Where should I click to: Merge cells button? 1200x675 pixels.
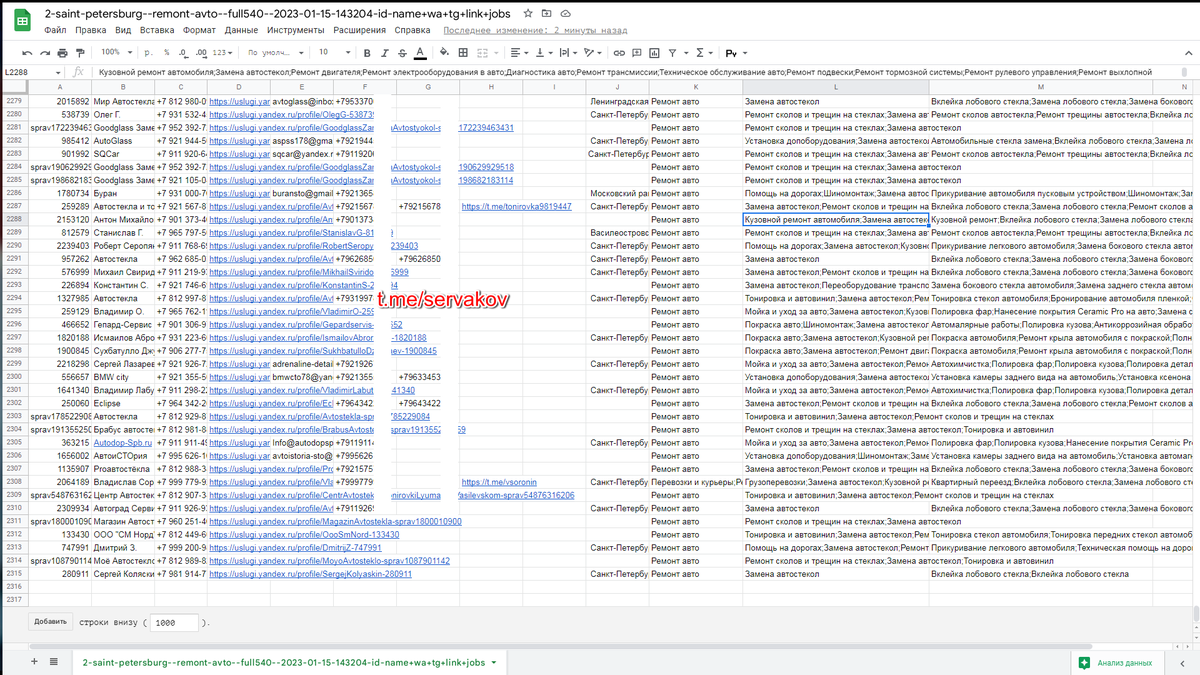(483, 52)
